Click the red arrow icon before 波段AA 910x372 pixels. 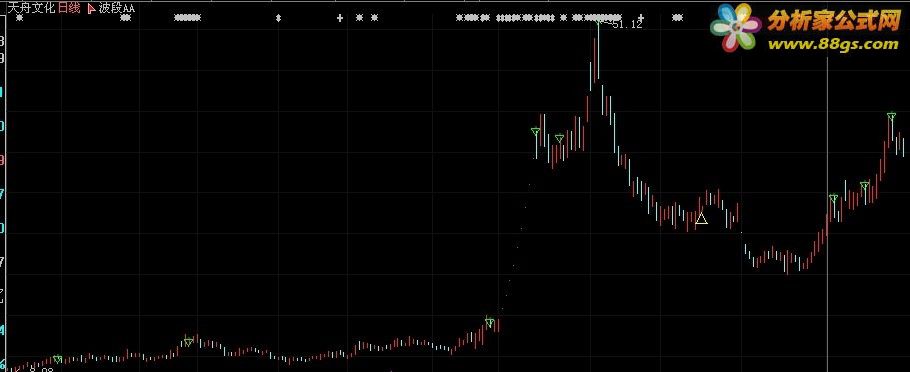pyautogui.click(x=91, y=9)
